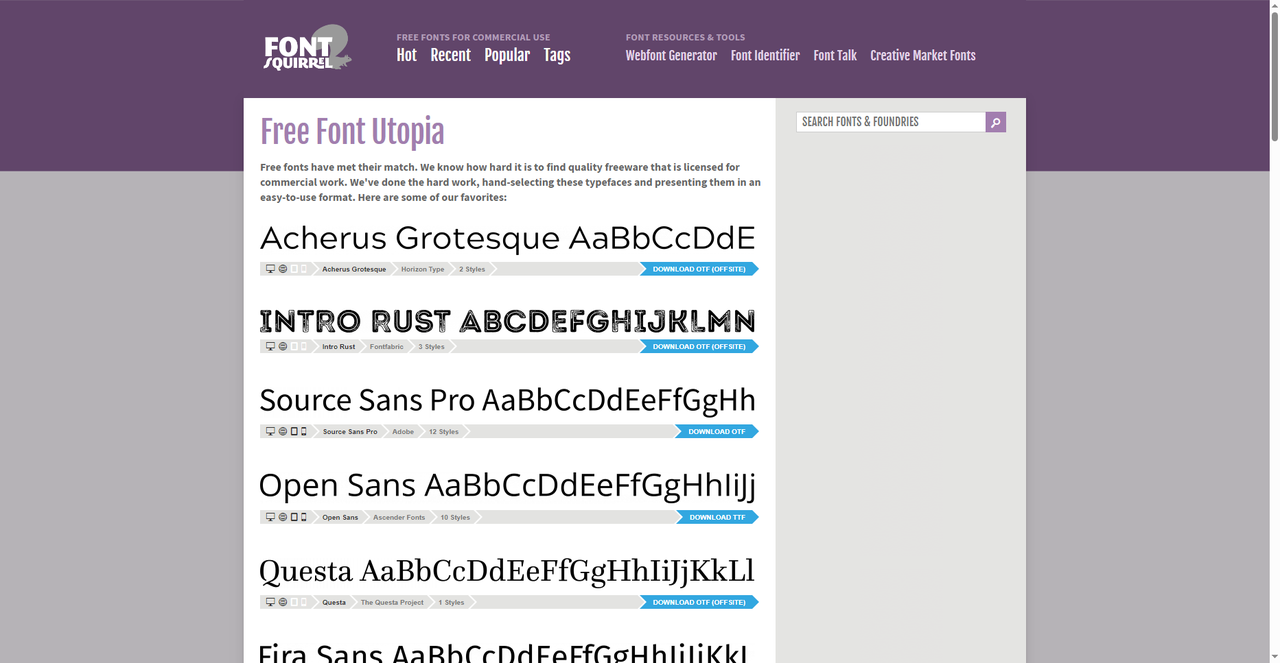
Task: Open the Webfont Generator tool
Action: 671,56
